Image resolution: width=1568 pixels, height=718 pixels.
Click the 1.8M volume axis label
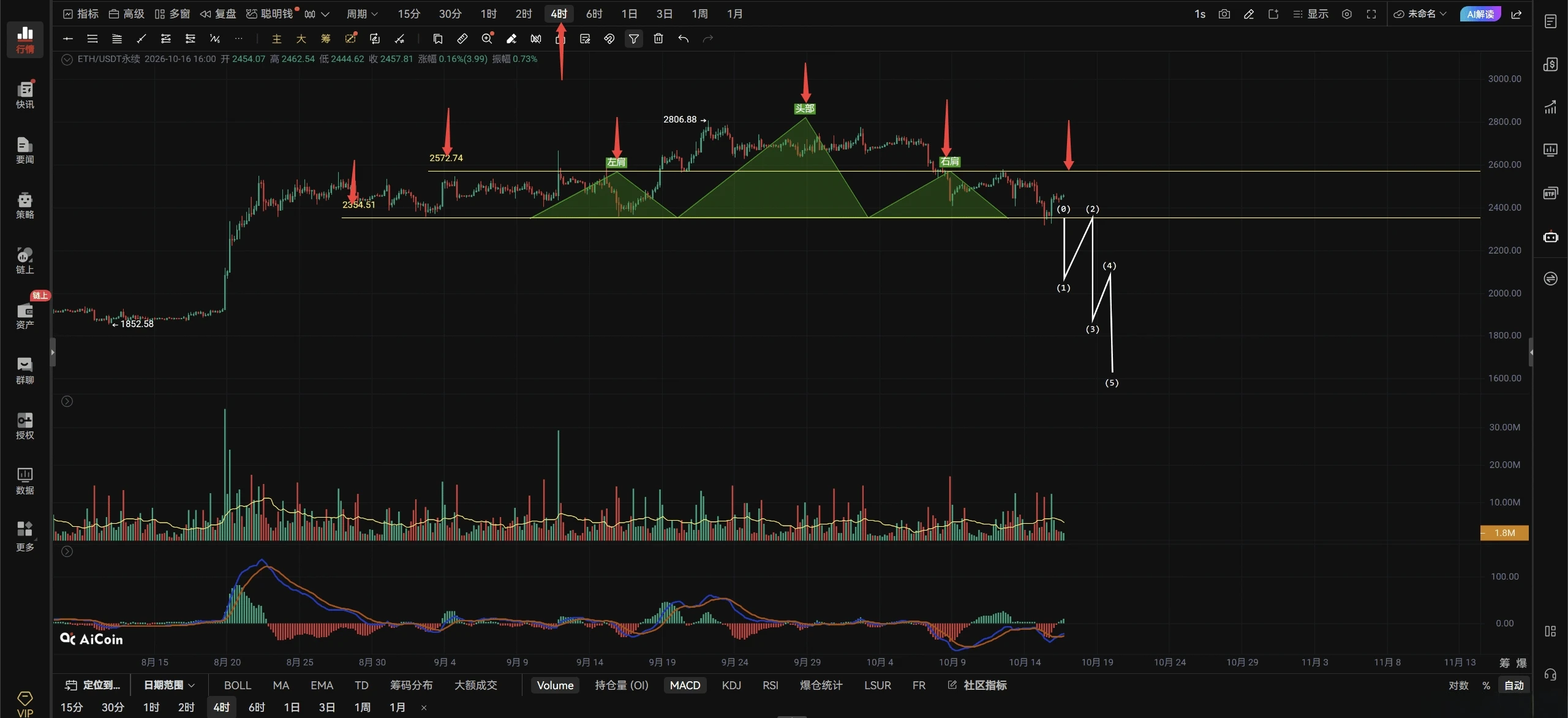tap(1504, 533)
